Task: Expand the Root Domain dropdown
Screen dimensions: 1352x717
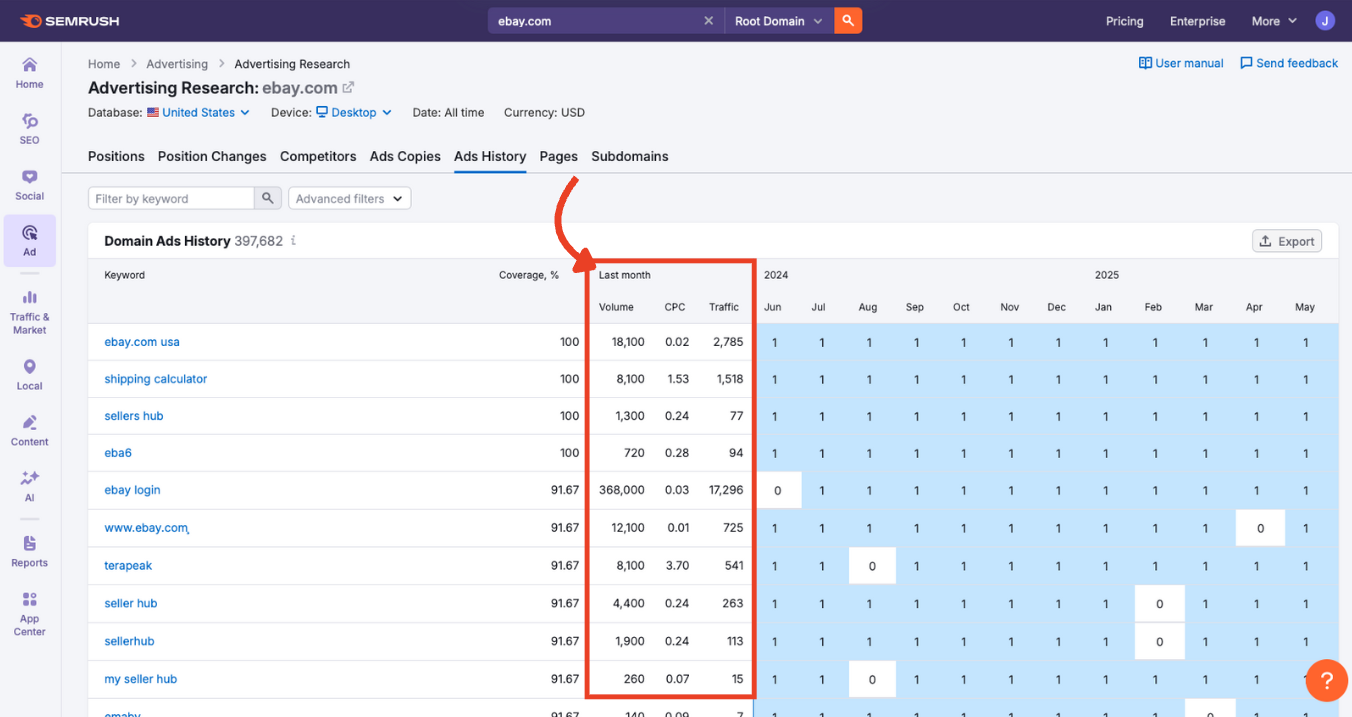Action: click(x=778, y=21)
